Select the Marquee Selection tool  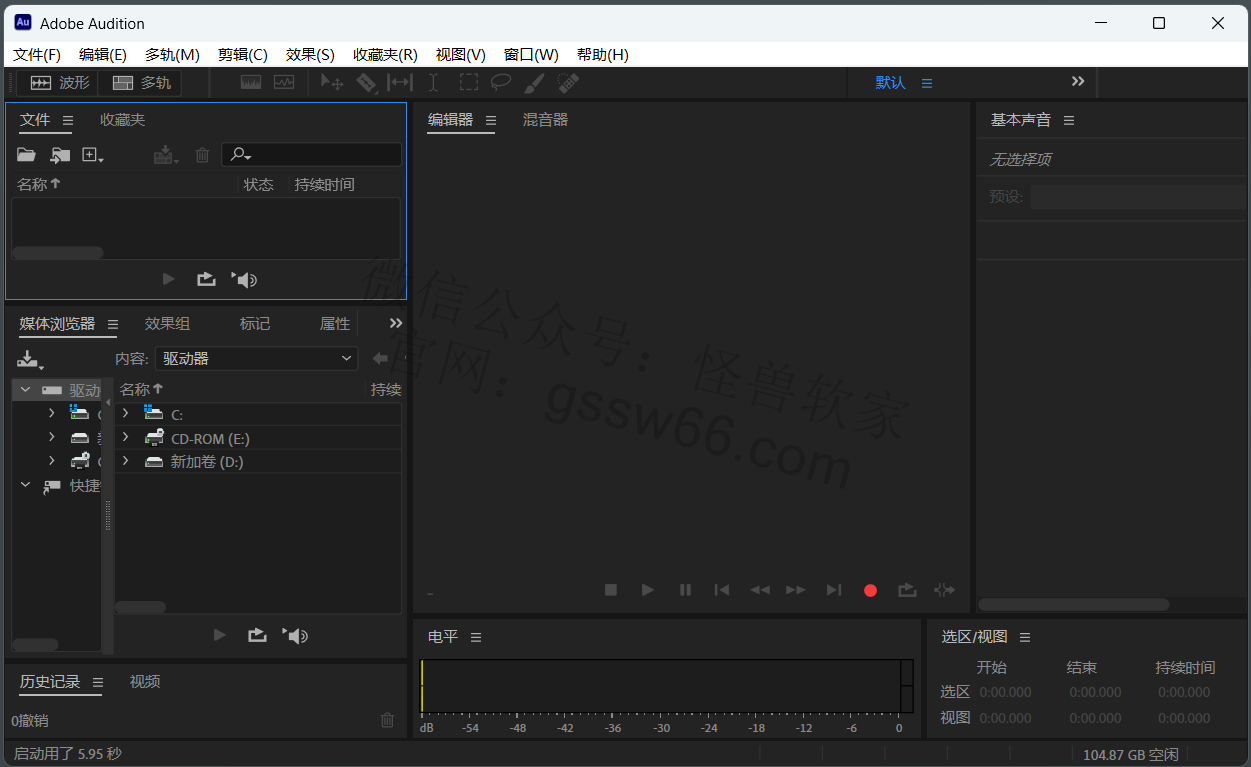[468, 83]
